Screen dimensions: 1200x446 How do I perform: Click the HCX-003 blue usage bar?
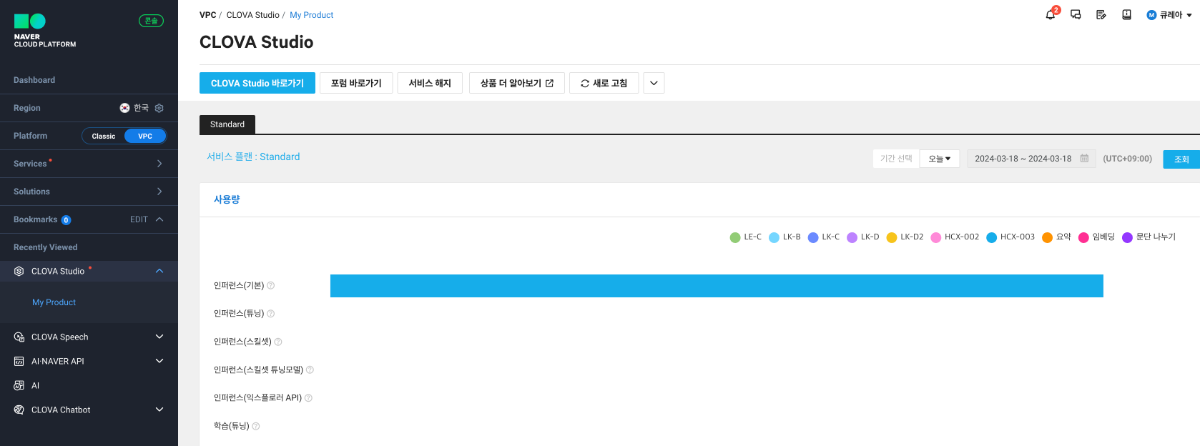click(716, 285)
